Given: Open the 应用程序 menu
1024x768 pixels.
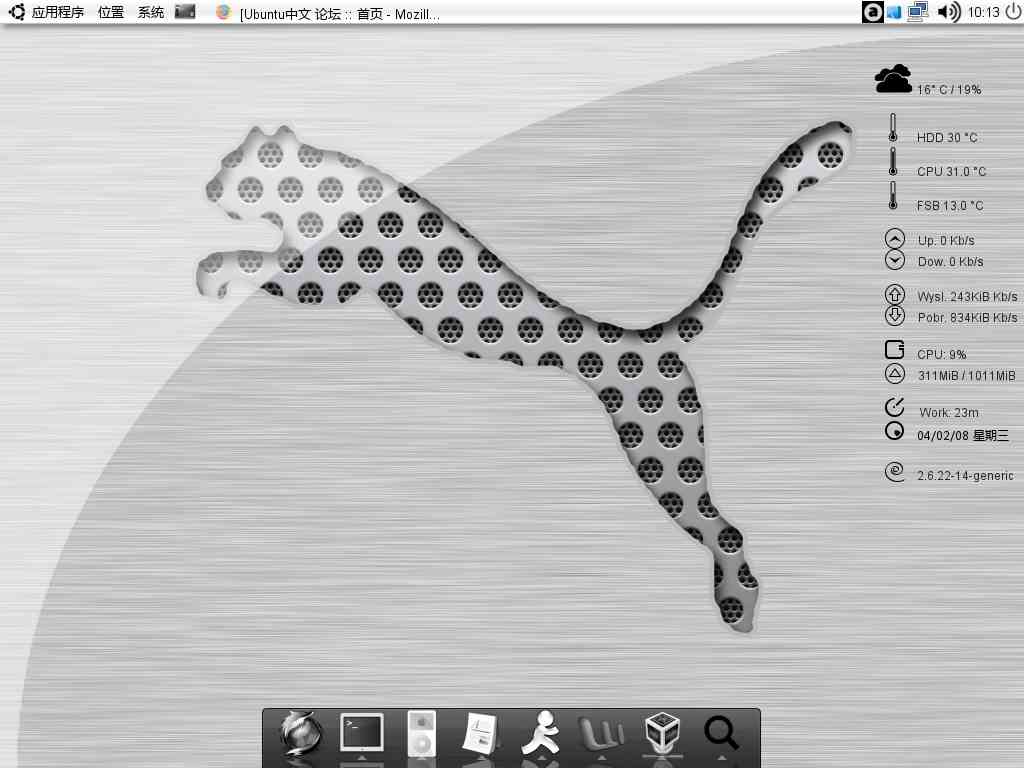Looking at the screenshot, I should point(57,12).
